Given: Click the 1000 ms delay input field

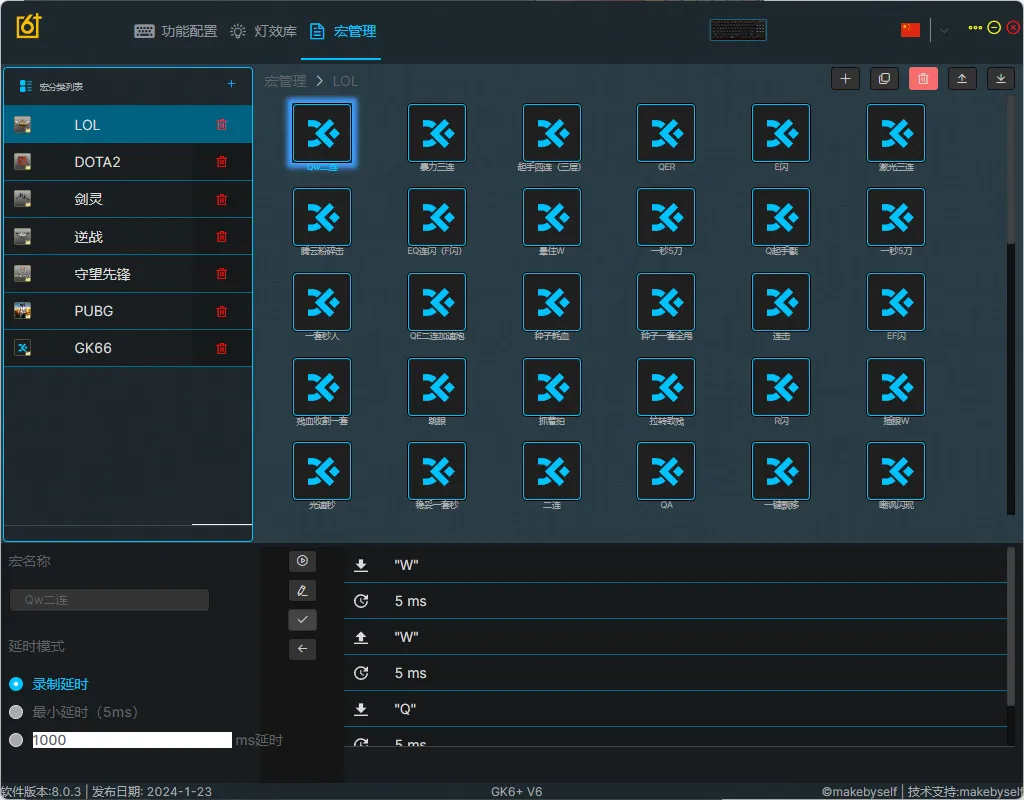Looking at the screenshot, I should coord(132,740).
